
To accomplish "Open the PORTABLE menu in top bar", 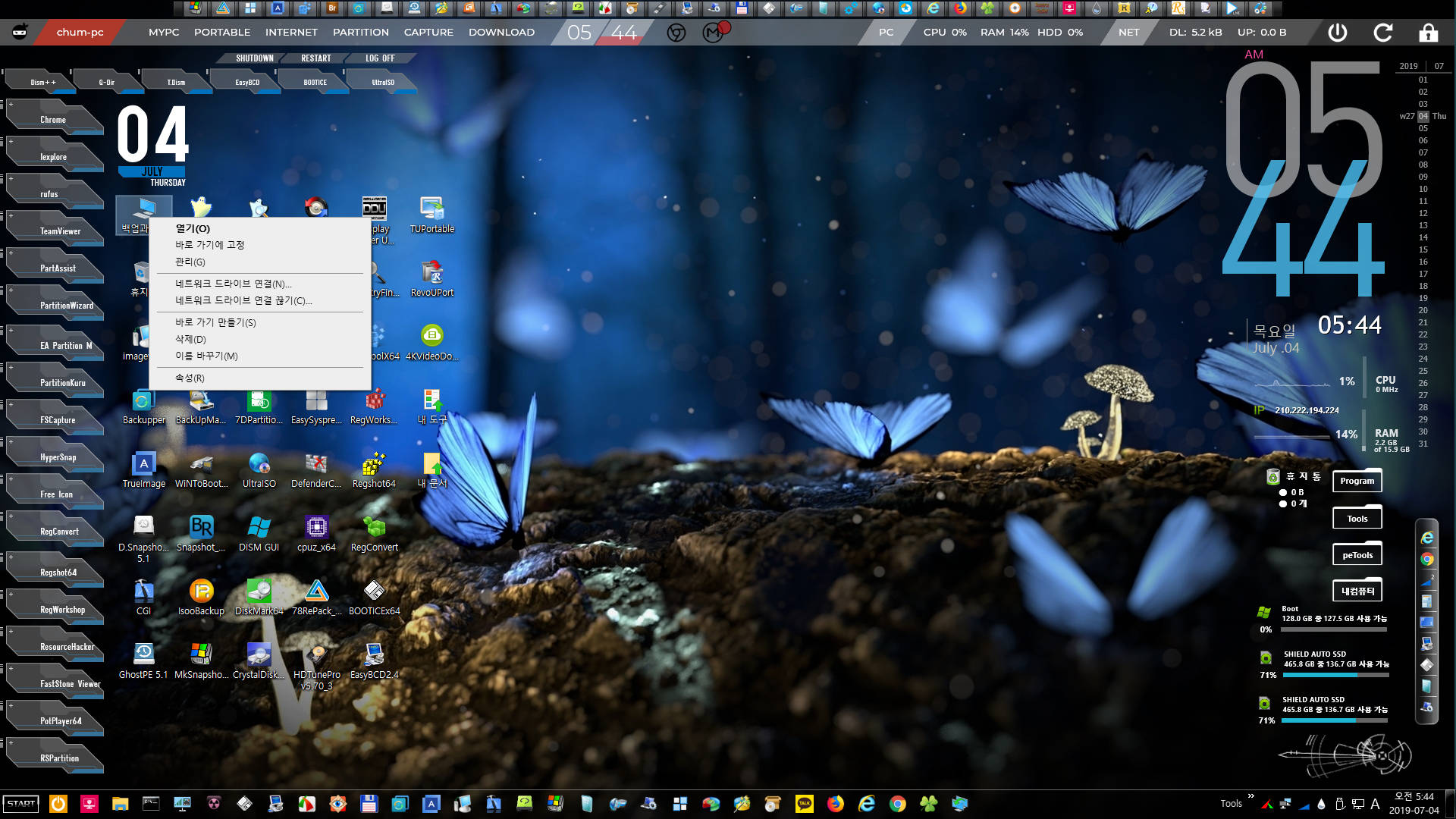I will coord(221,33).
